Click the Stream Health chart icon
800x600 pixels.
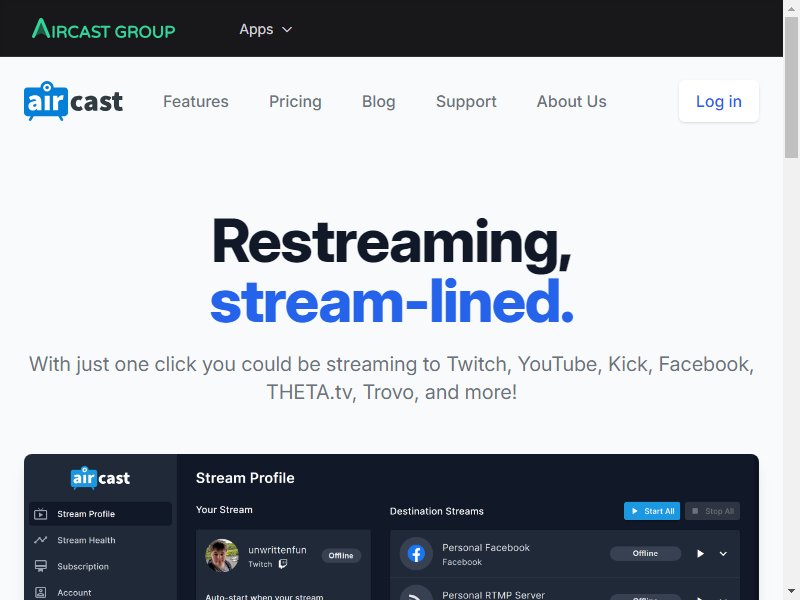(40, 540)
